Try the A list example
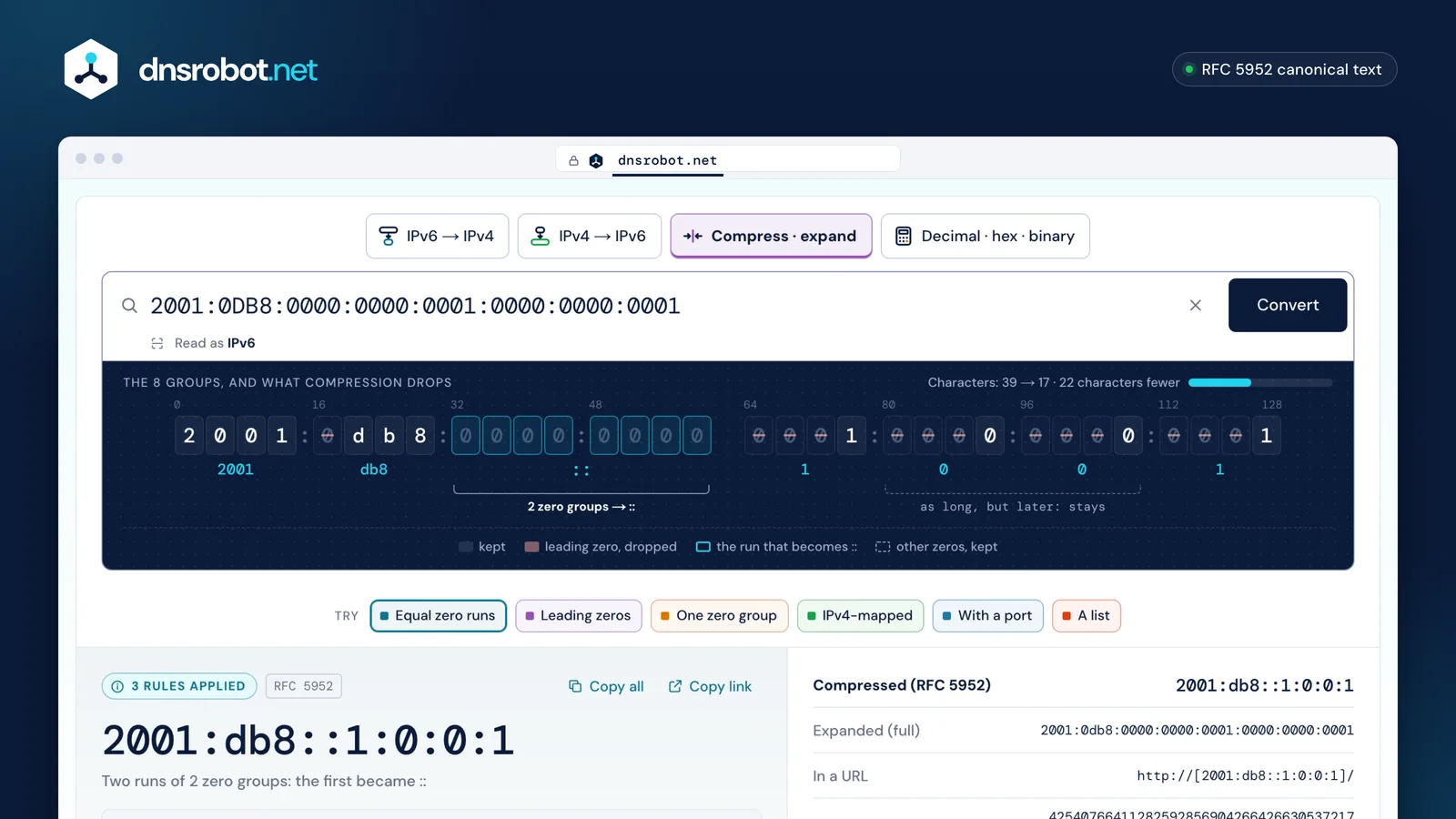The image size is (1456, 819). (x=1087, y=615)
